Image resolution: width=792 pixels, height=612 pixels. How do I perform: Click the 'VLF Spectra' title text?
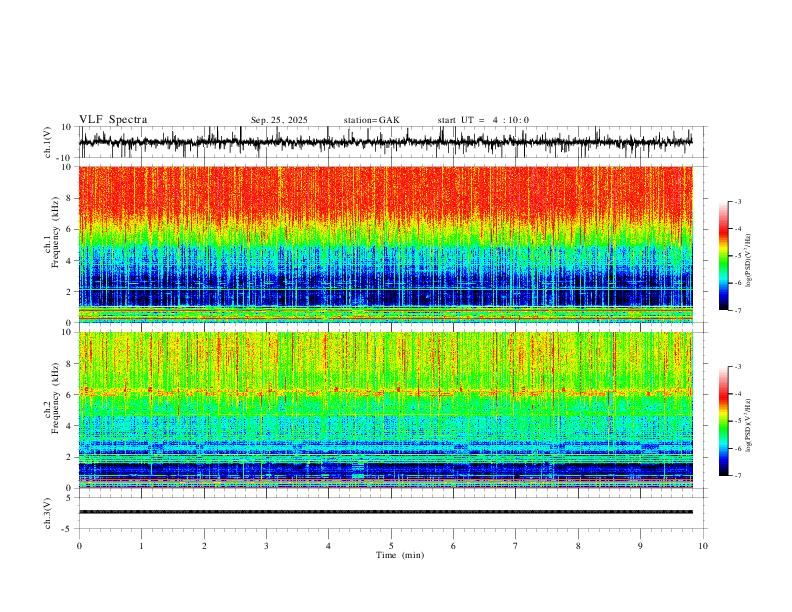113,120
